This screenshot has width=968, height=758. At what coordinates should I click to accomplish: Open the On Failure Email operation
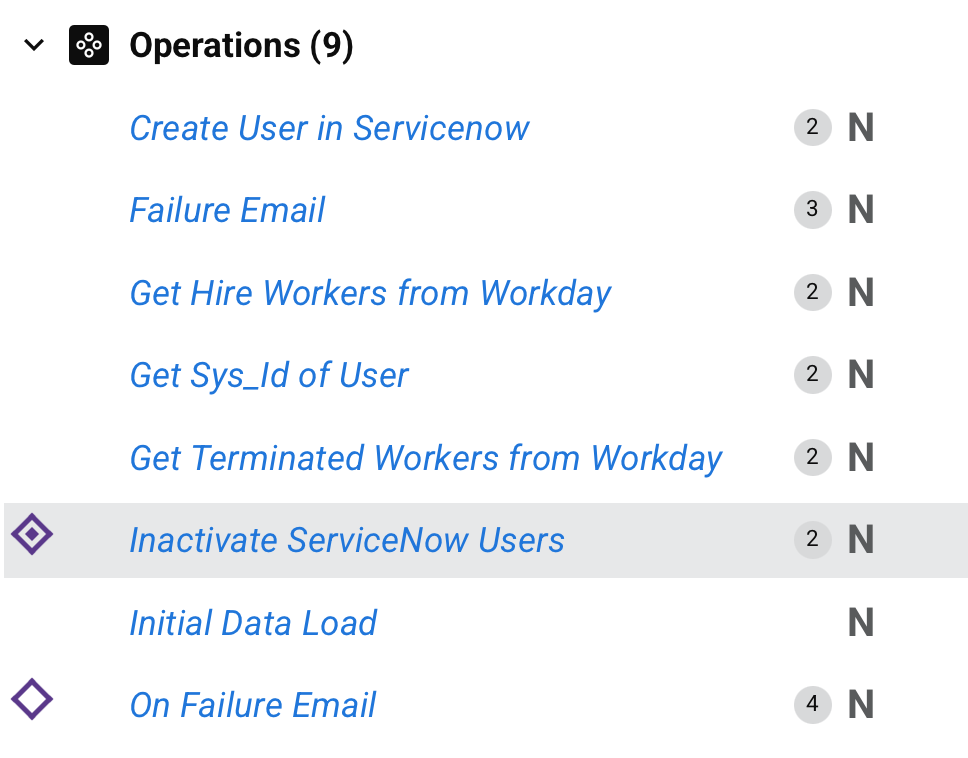pos(252,705)
